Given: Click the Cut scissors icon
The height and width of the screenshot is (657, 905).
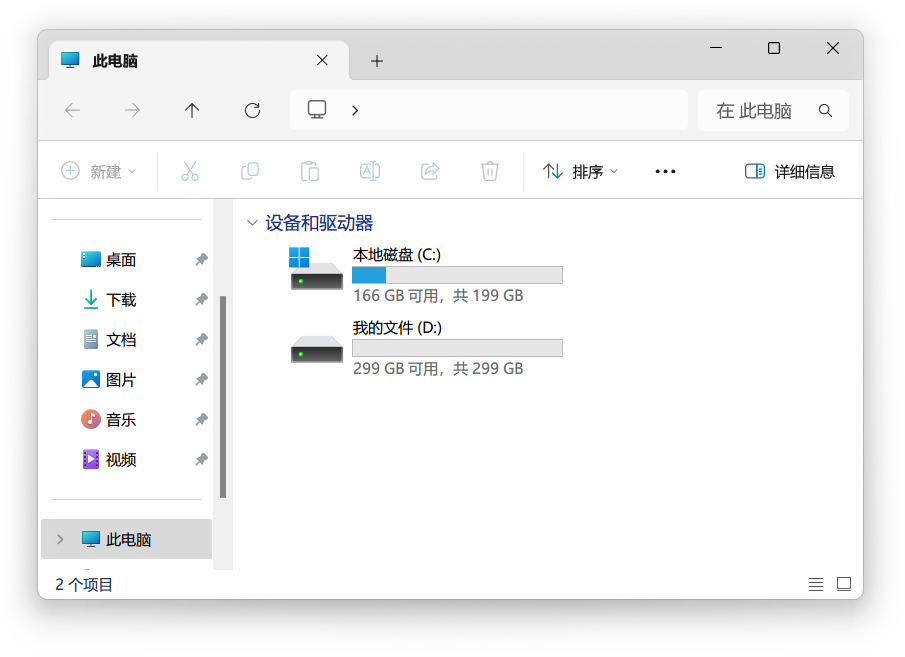Looking at the screenshot, I should 190,171.
